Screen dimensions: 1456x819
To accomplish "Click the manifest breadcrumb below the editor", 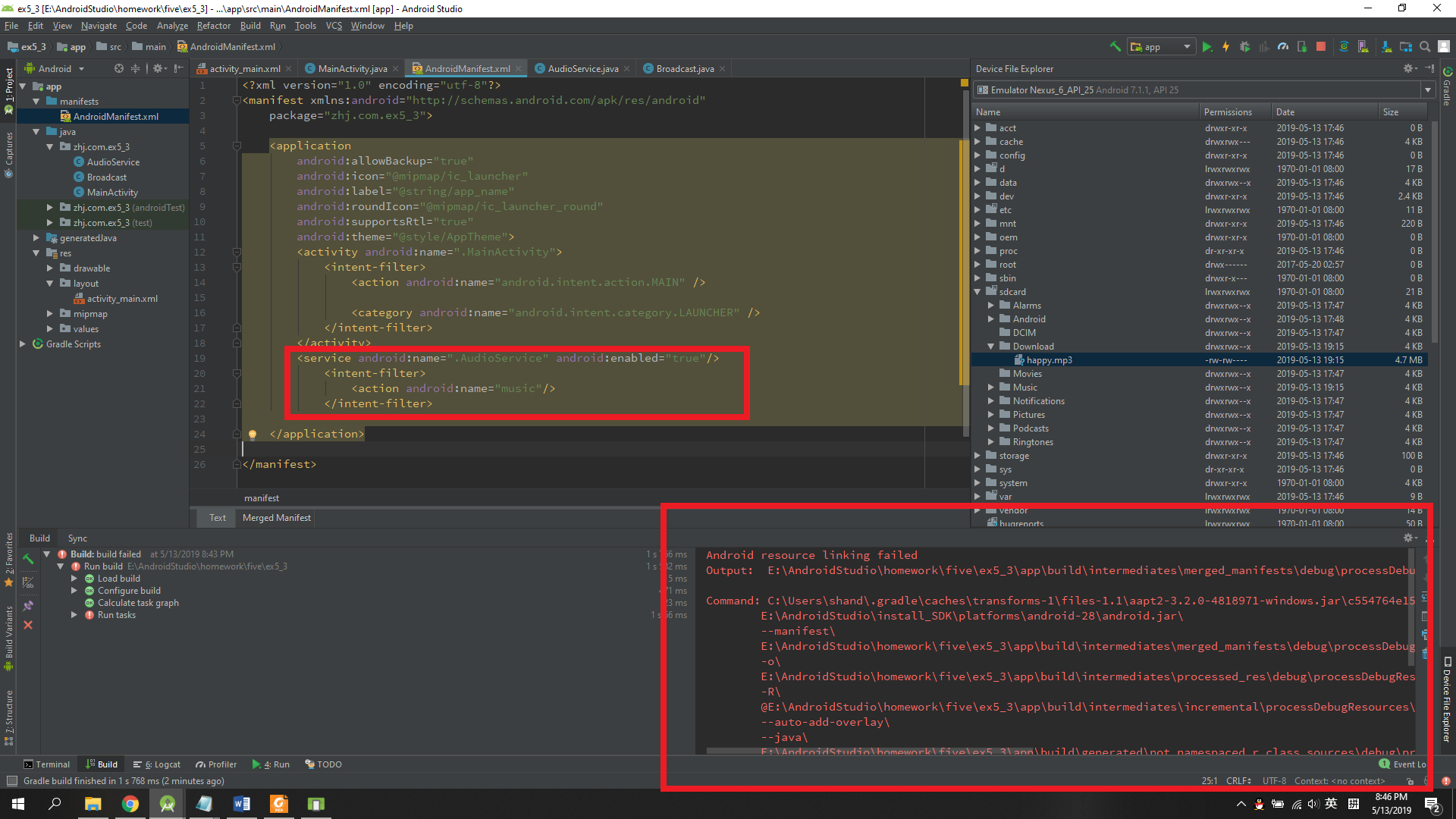I will coord(262,498).
